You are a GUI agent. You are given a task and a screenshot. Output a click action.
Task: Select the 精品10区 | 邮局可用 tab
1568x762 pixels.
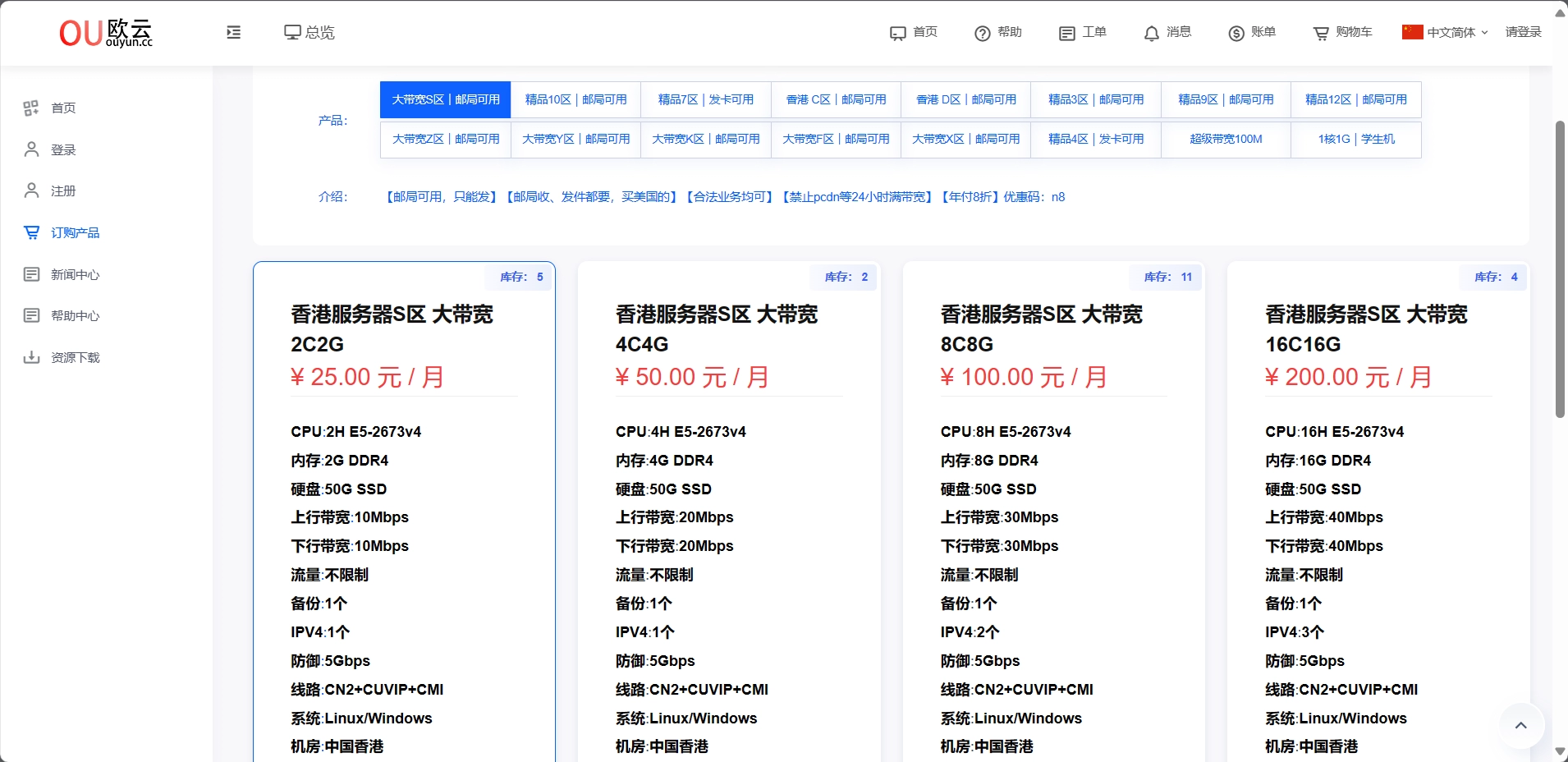point(575,99)
